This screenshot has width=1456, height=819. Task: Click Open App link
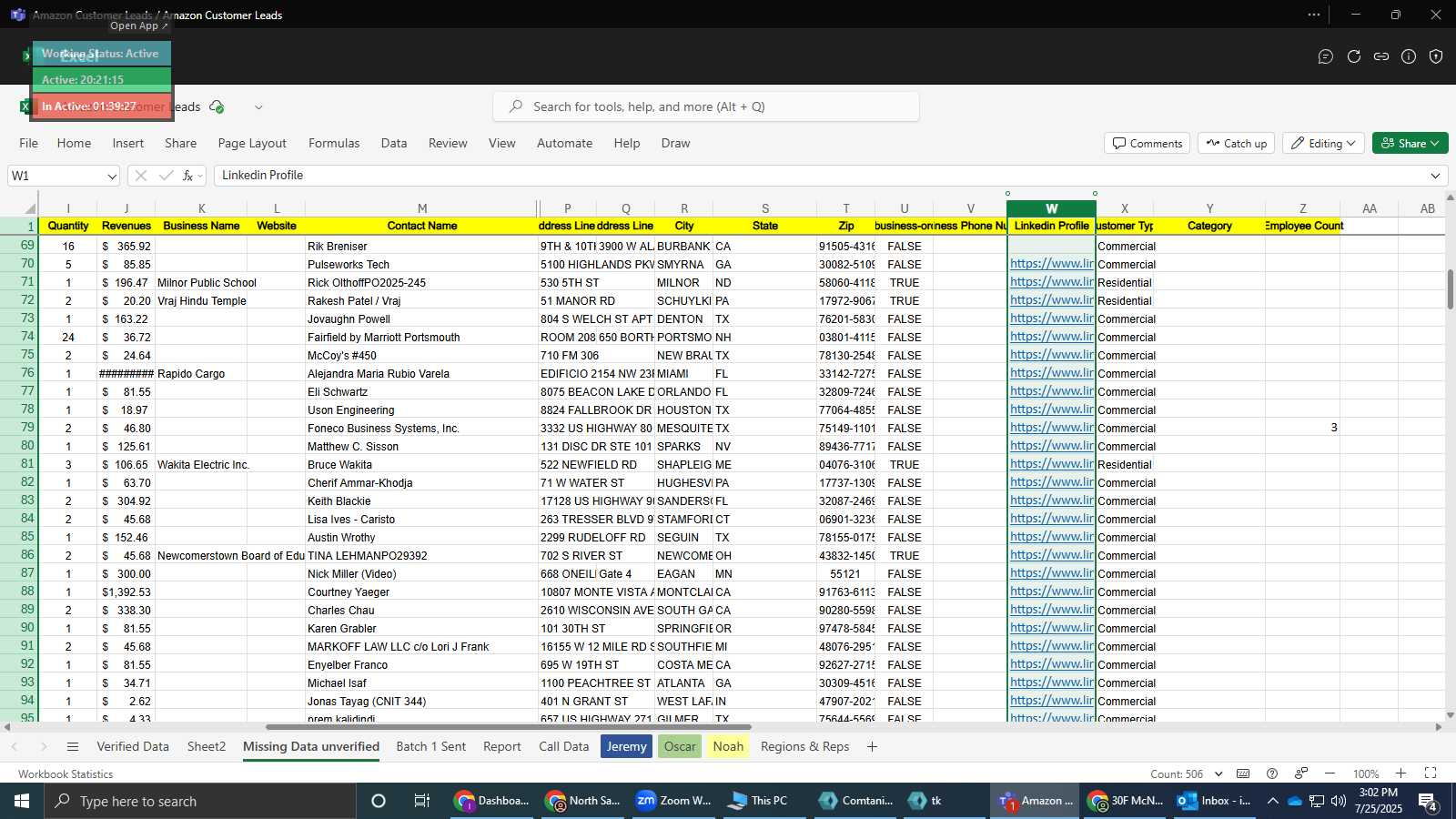click(139, 25)
